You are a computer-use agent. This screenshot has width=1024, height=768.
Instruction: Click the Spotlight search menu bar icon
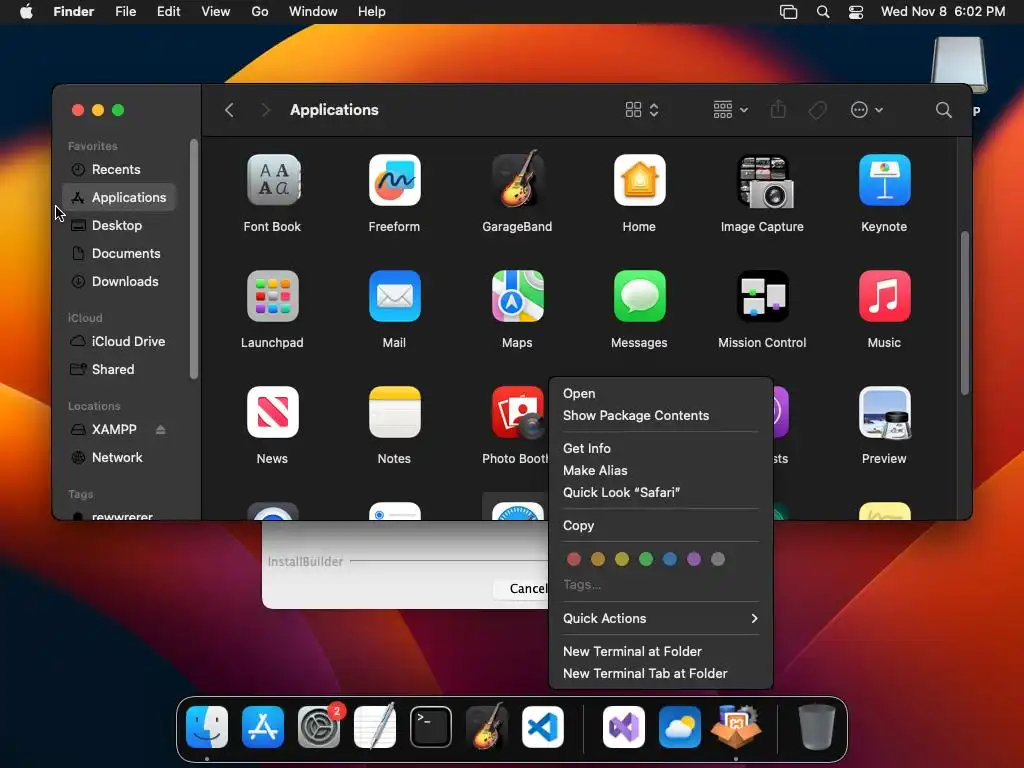pyautogui.click(x=823, y=12)
